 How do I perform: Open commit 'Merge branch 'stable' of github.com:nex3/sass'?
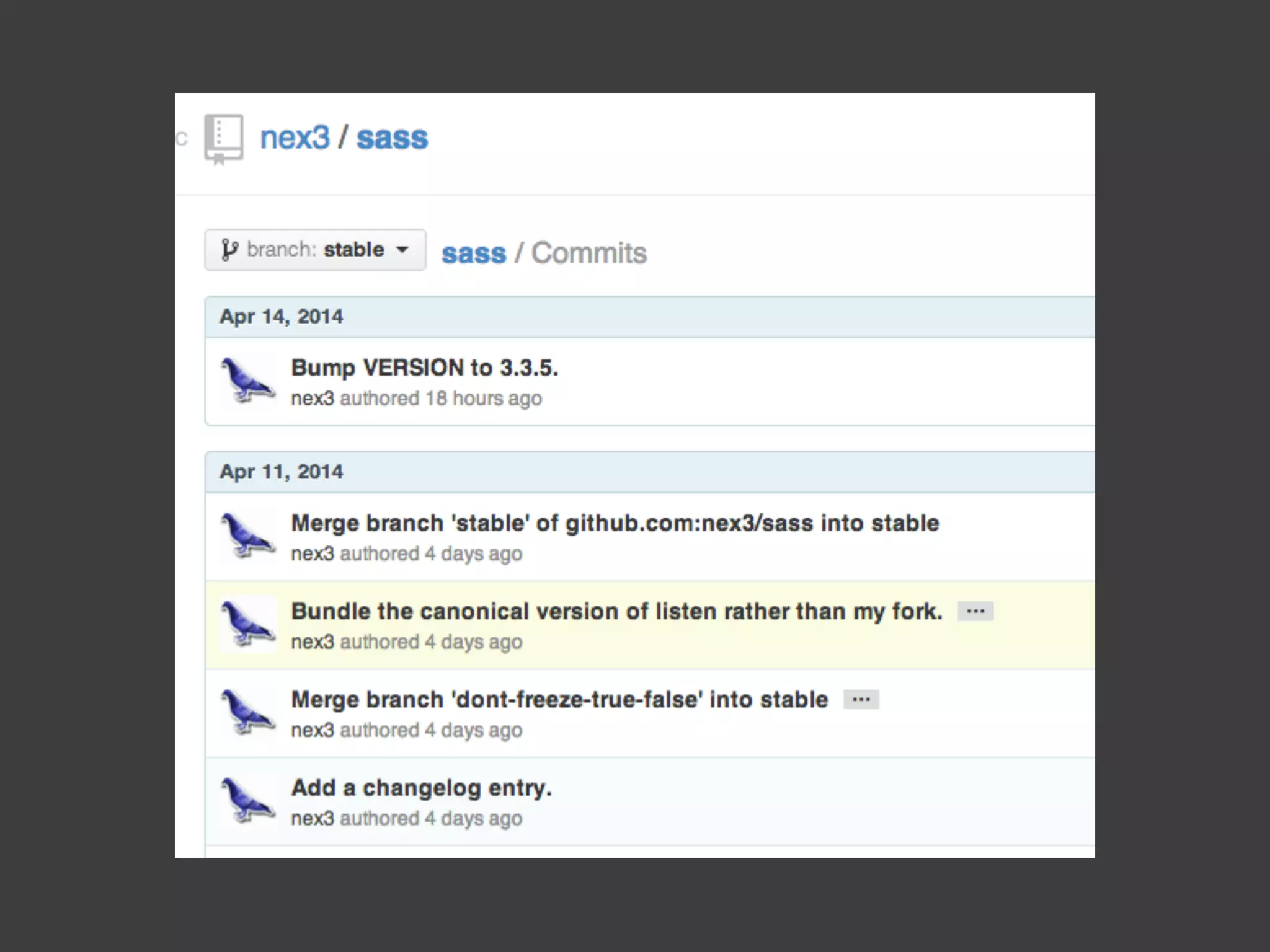(x=615, y=523)
